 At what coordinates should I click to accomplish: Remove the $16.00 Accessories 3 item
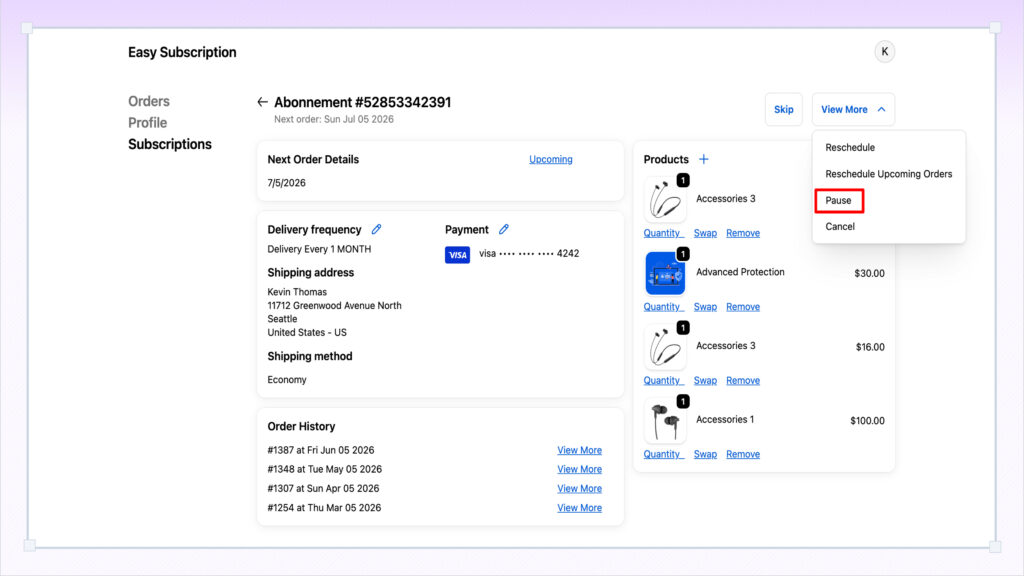point(743,380)
